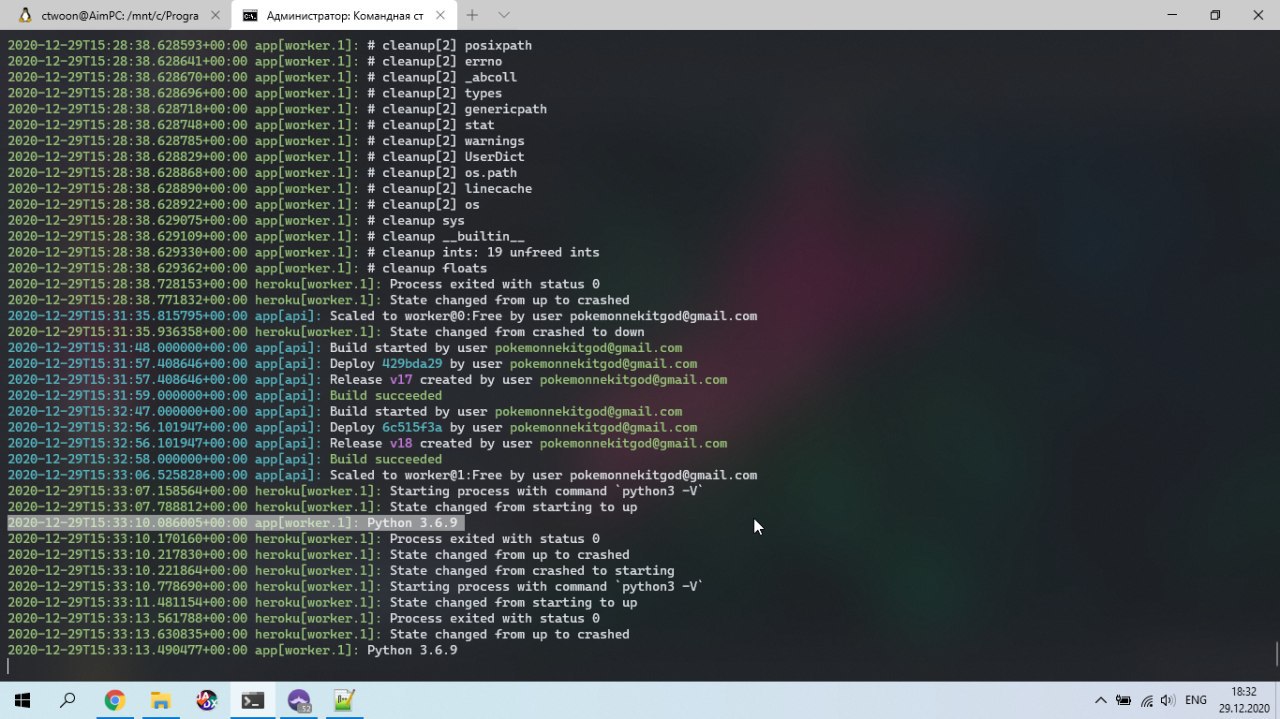Image resolution: width=1280 pixels, height=719 pixels.
Task: Open the Windows Start menu
Action: 21,700
